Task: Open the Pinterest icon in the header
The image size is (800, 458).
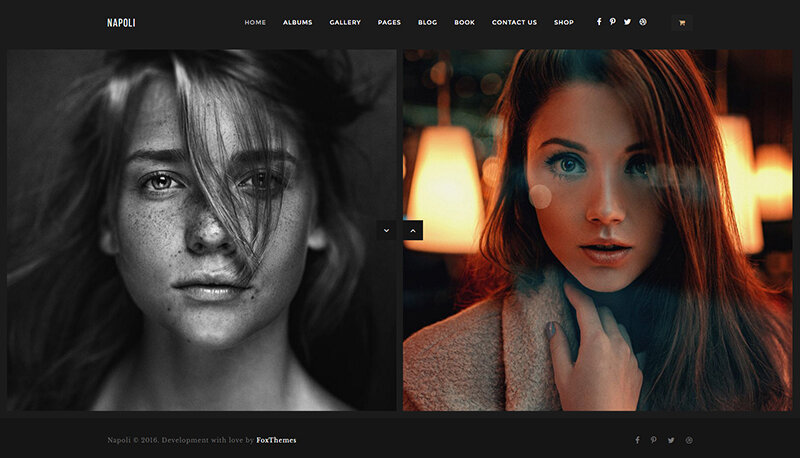Action: (613, 22)
